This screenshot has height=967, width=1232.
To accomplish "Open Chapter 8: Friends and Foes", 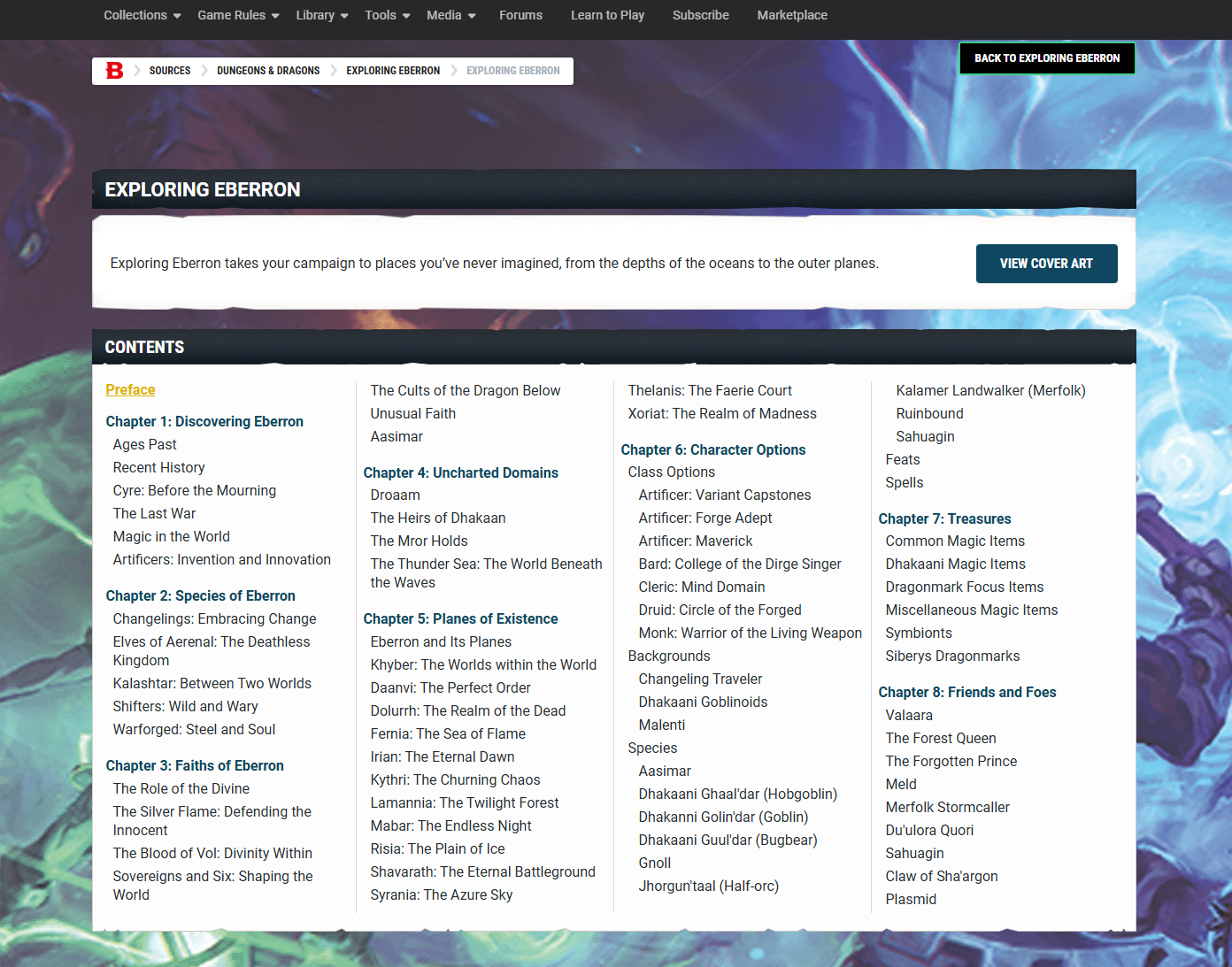I will click(966, 692).
